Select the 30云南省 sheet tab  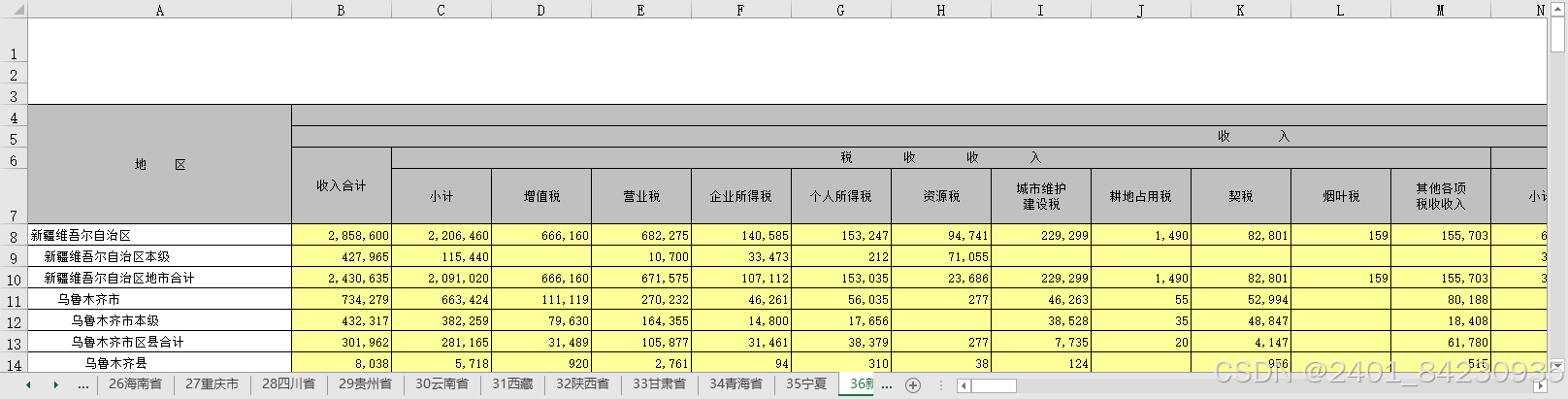(441, 384)
